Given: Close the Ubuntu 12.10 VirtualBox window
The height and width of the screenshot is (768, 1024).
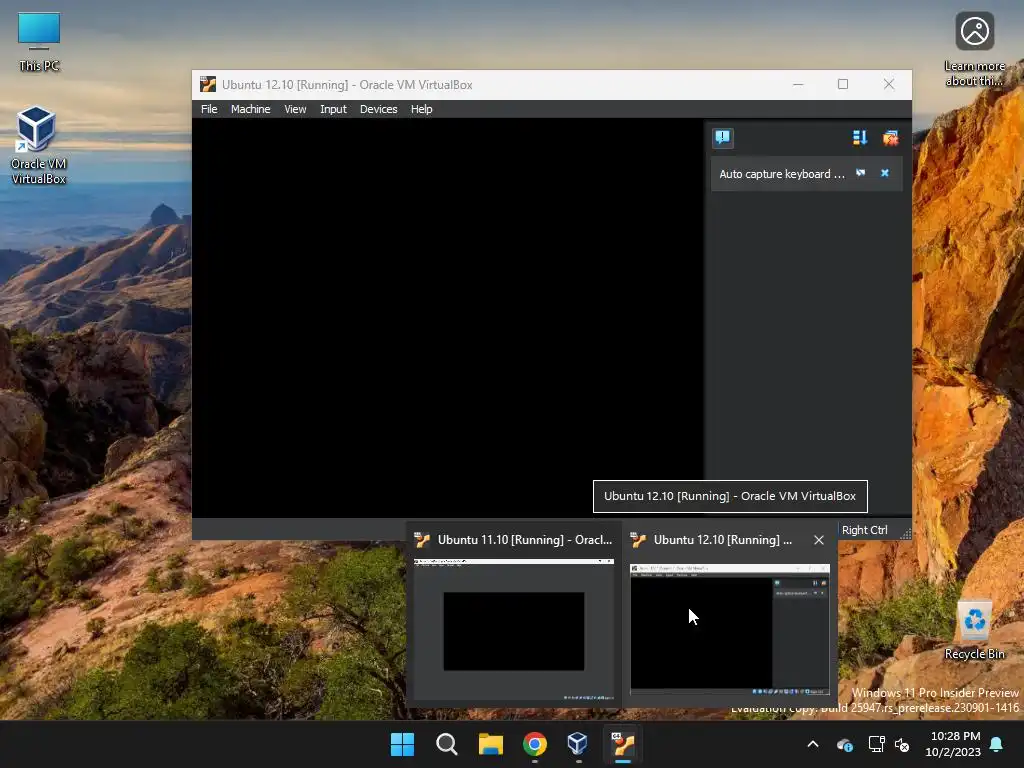Looking at the screenshot, I should pos(889,84).
